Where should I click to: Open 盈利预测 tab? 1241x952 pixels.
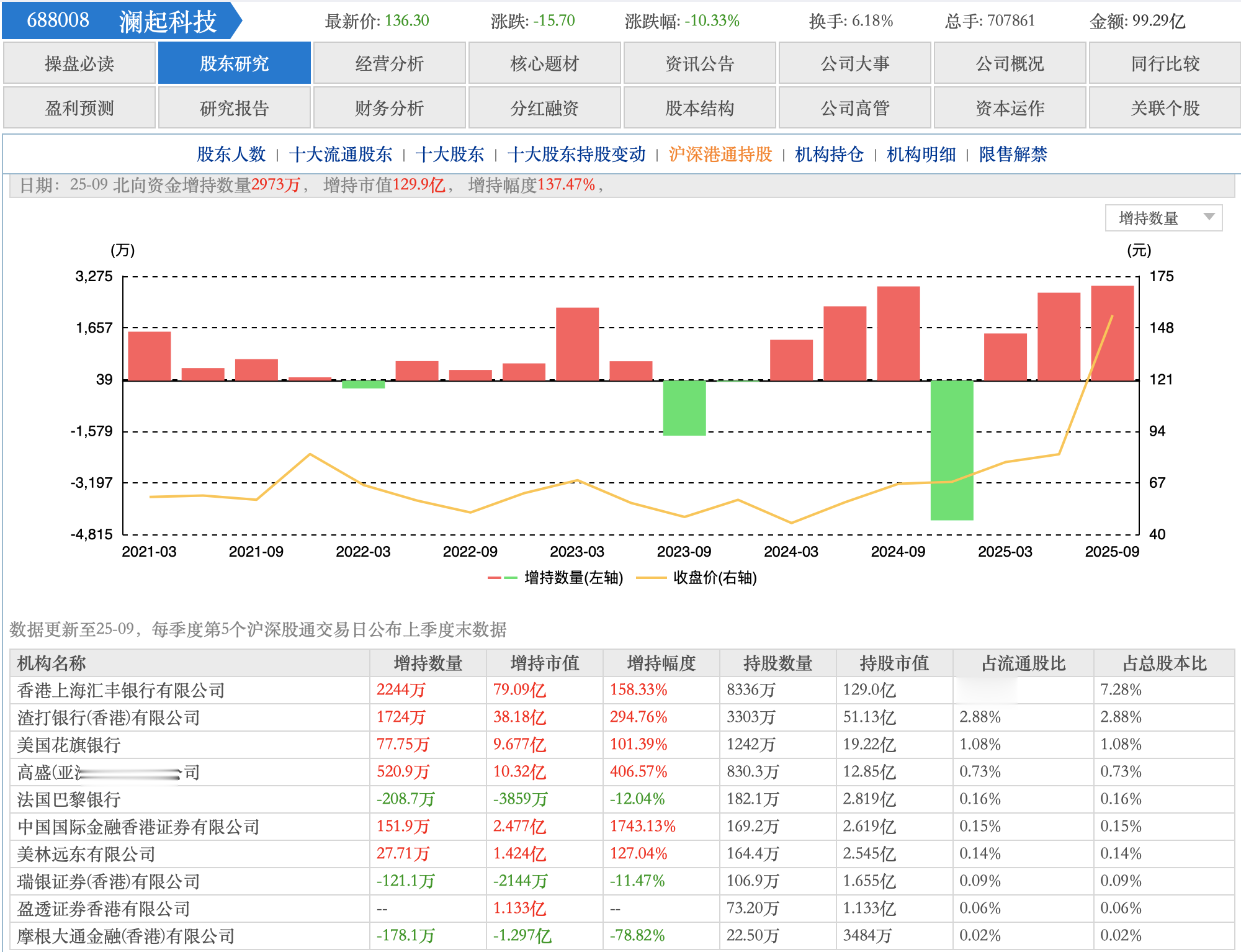[x=79, y=108]
